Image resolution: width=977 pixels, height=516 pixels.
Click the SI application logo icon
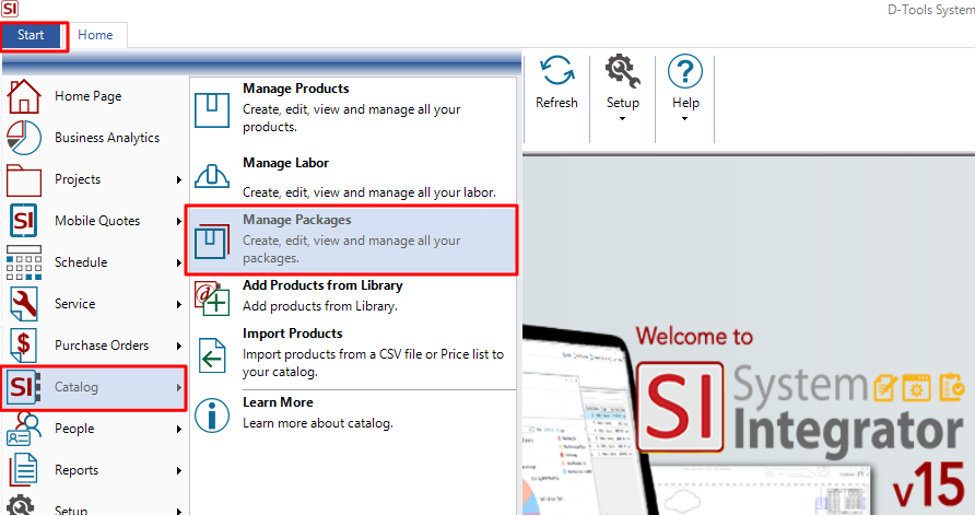pos(10,9)
